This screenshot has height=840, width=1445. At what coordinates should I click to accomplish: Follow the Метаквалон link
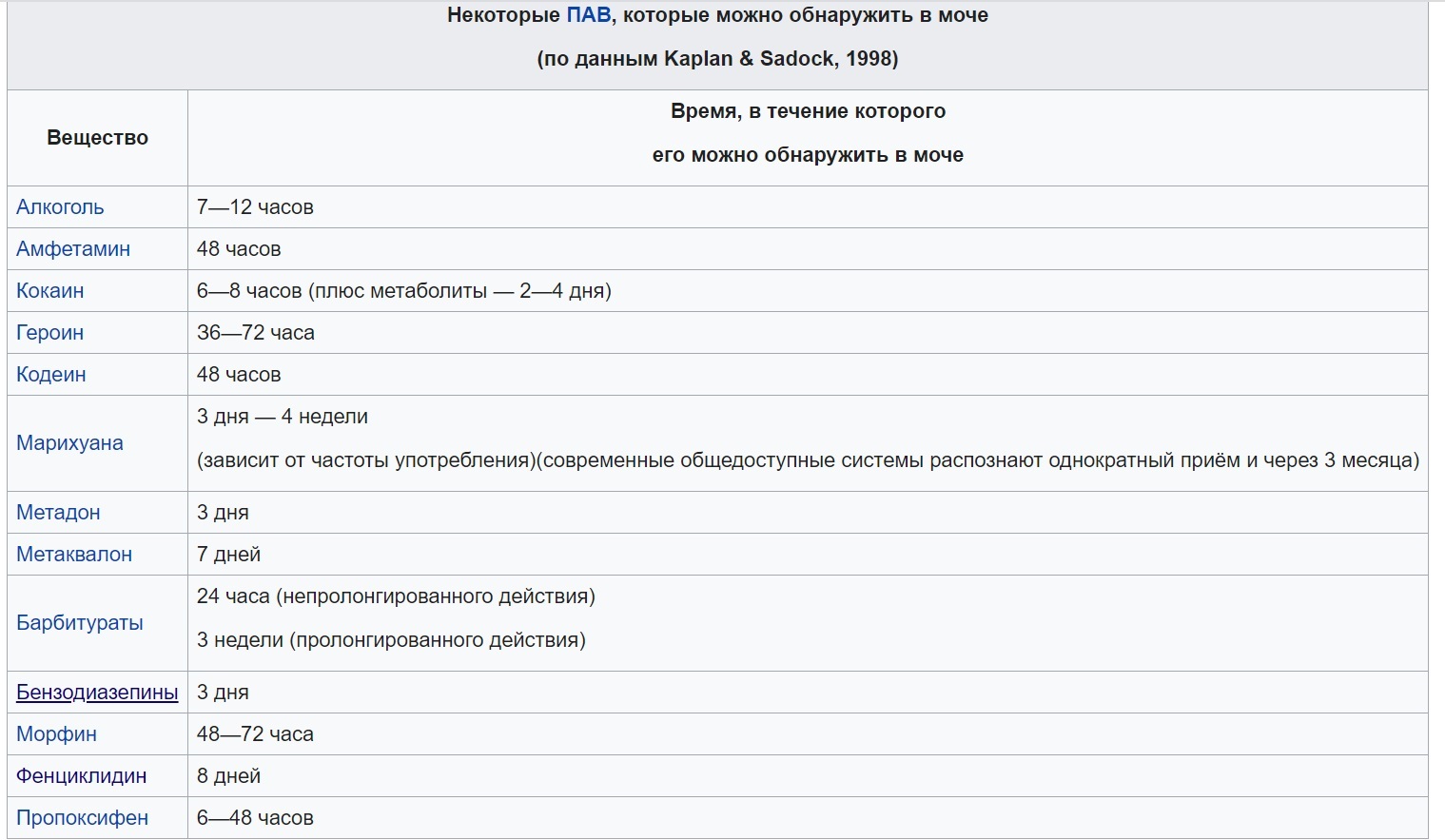74,555
